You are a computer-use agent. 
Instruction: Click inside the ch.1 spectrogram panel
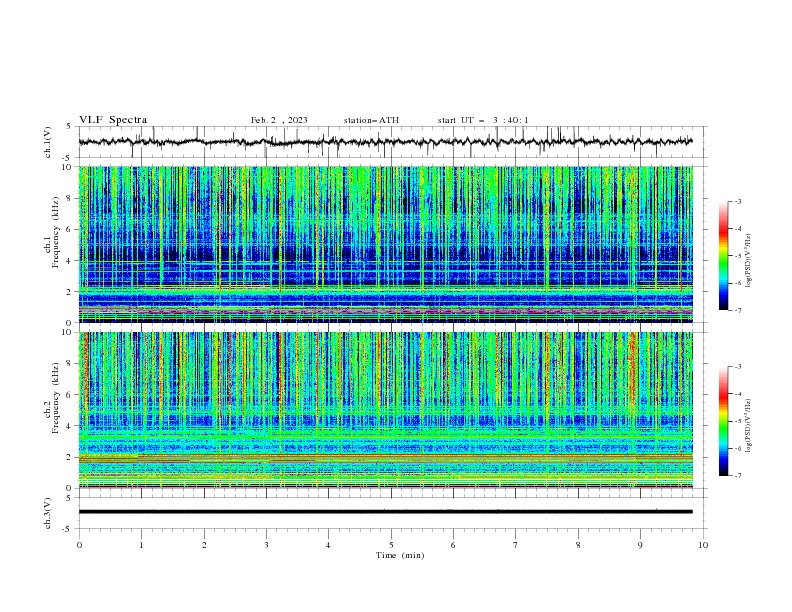(385, 244)
